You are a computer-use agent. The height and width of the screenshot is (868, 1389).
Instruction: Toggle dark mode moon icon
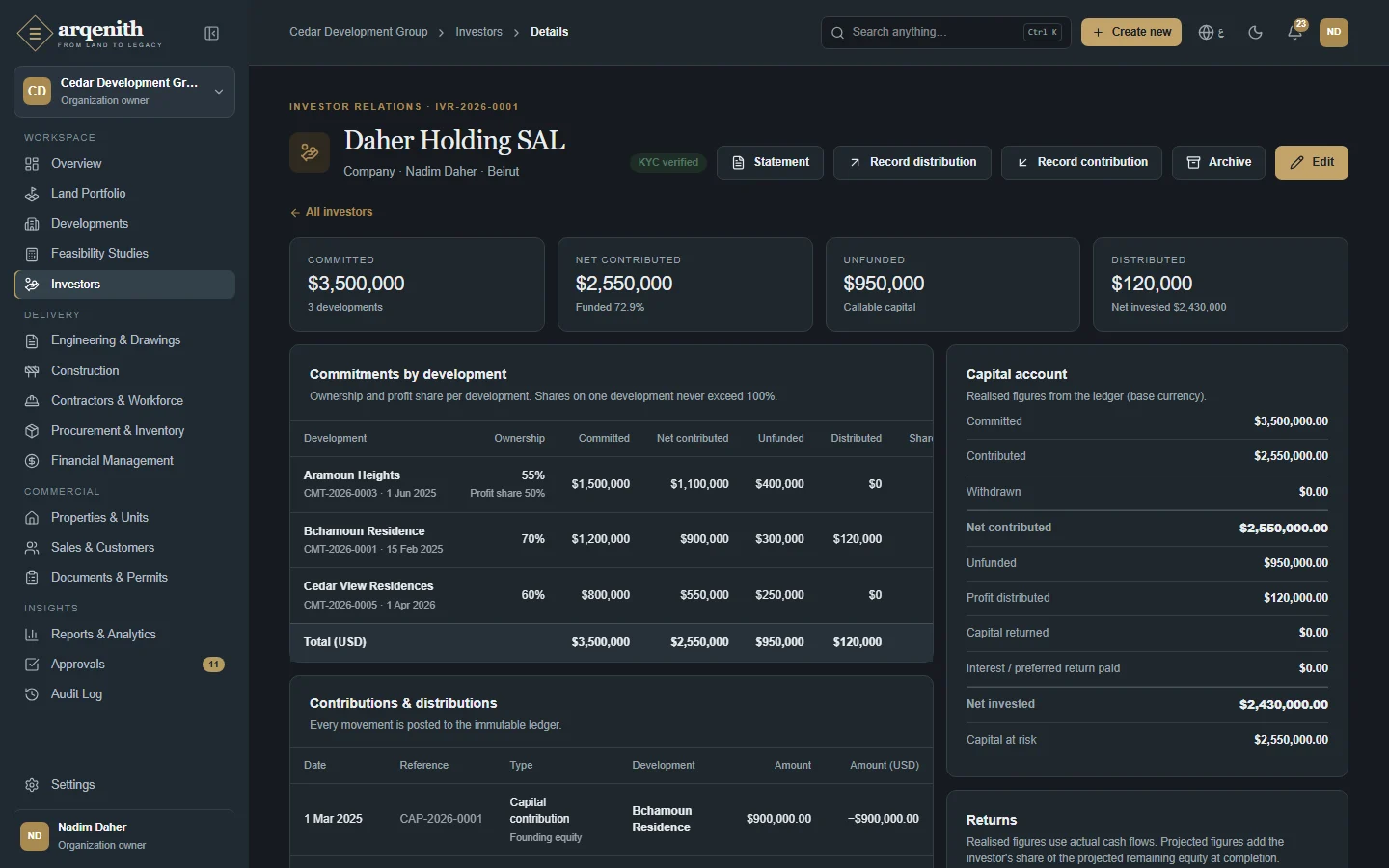coord(1255,33)
